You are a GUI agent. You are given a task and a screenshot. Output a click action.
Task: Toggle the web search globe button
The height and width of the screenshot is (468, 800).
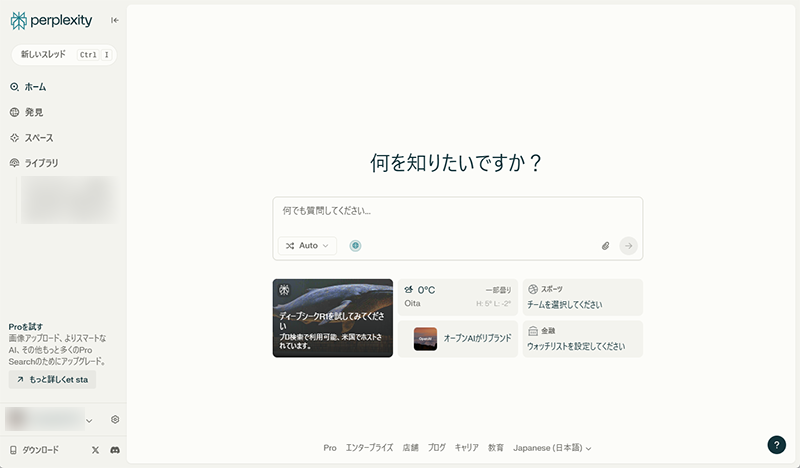(x=356, y=246)
